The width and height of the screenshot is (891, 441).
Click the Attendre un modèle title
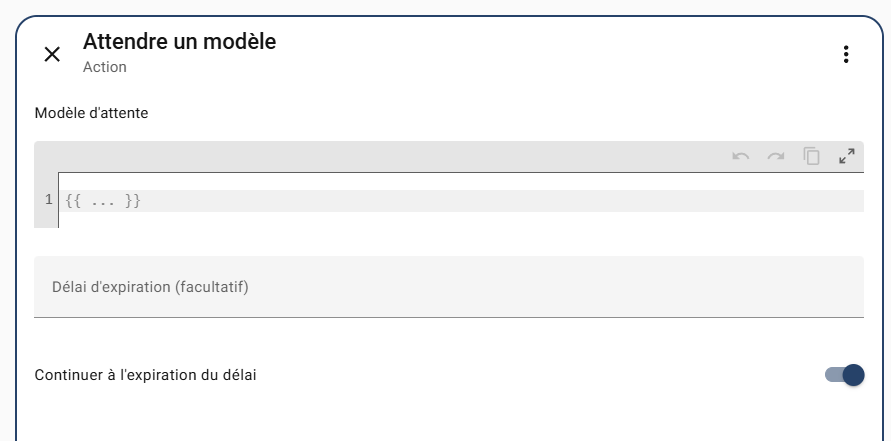point(179,42)
